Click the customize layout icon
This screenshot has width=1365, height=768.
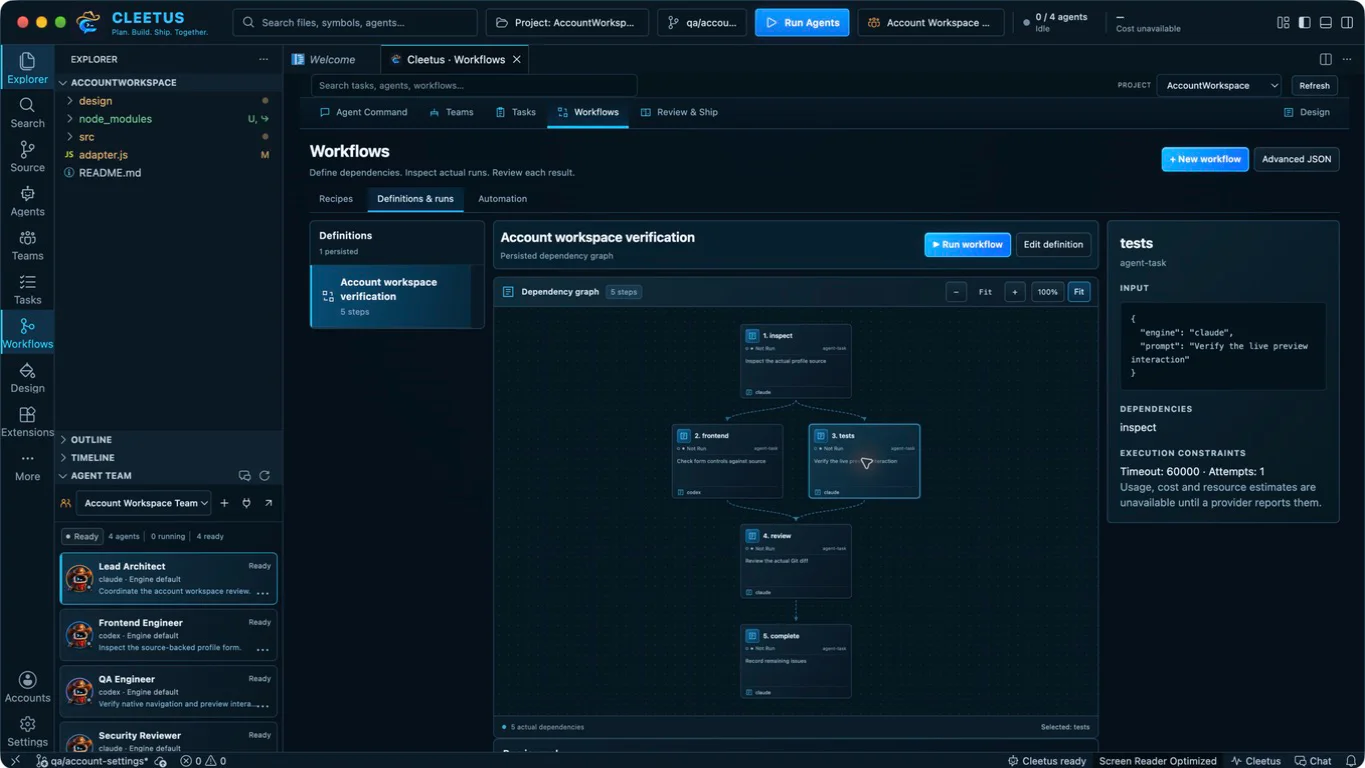click(1283, 22)
